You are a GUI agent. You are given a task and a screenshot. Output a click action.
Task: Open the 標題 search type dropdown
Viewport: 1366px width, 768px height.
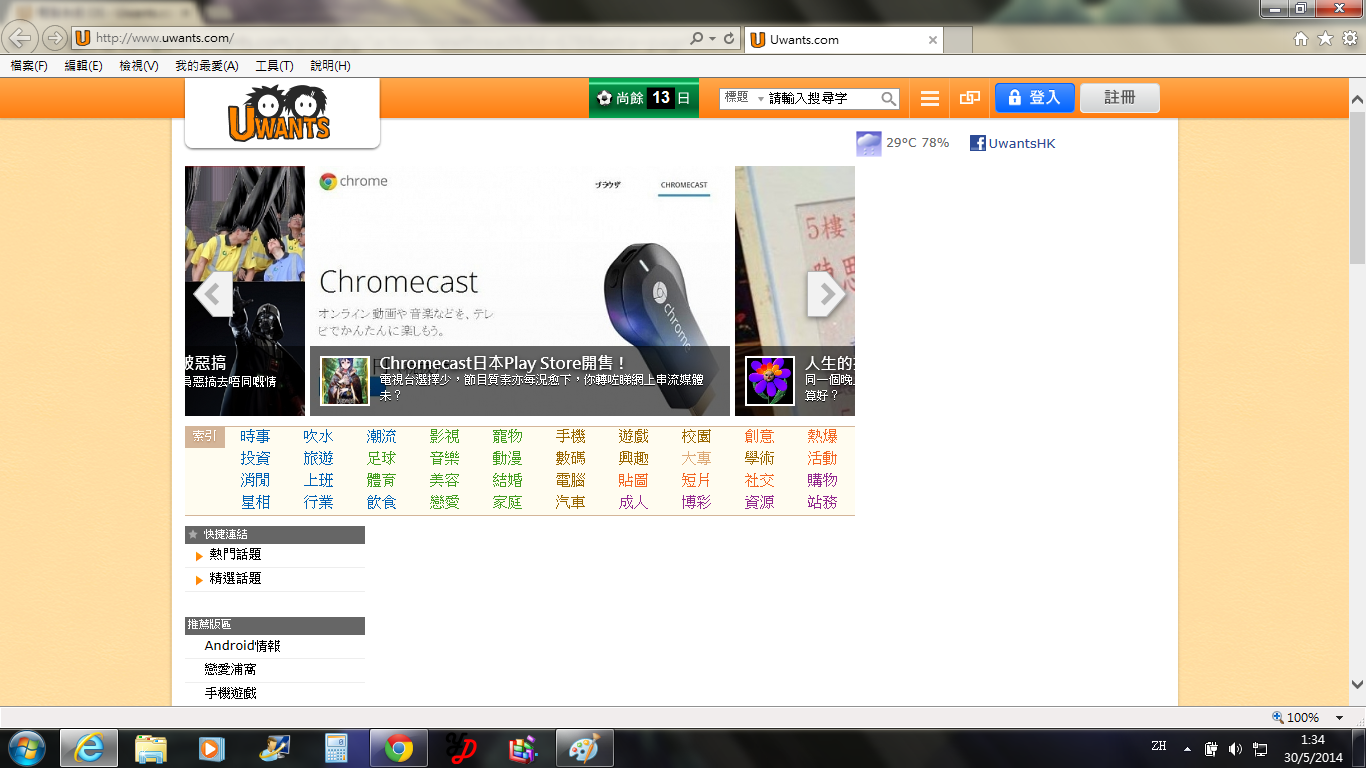pos(744,98)
